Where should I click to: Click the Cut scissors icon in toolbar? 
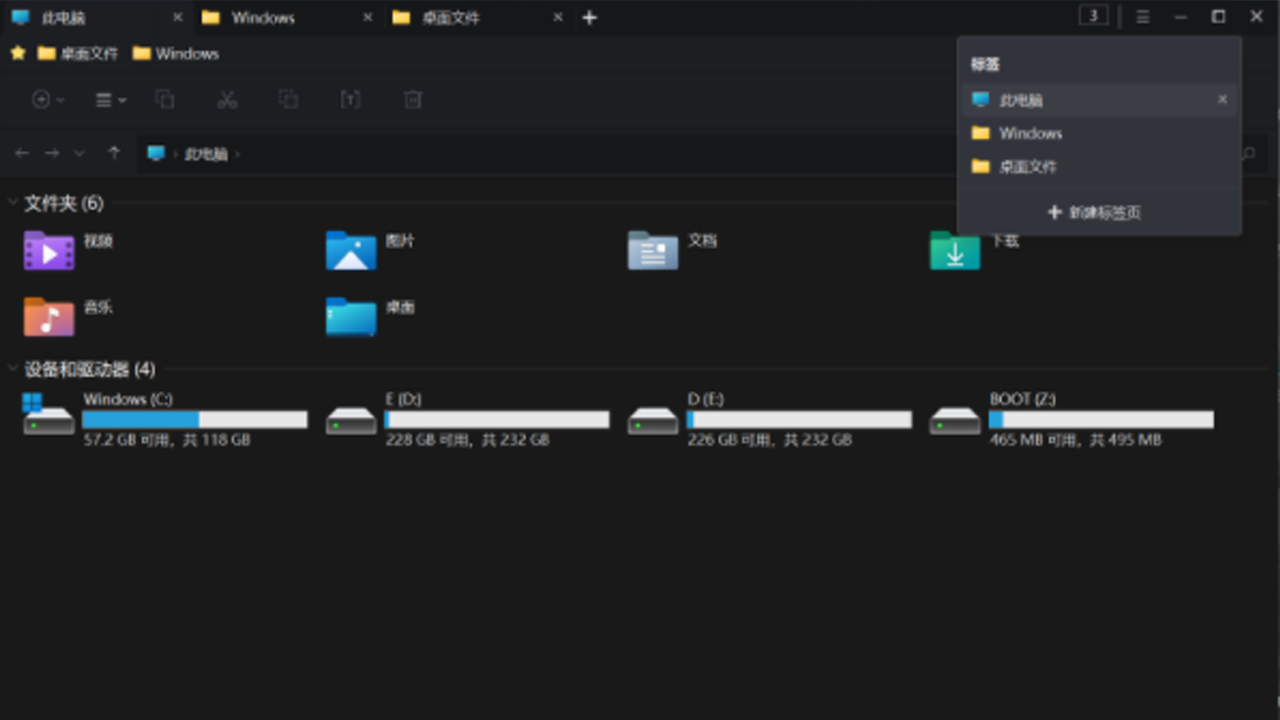pyautogui.click(x=227, y=99)
